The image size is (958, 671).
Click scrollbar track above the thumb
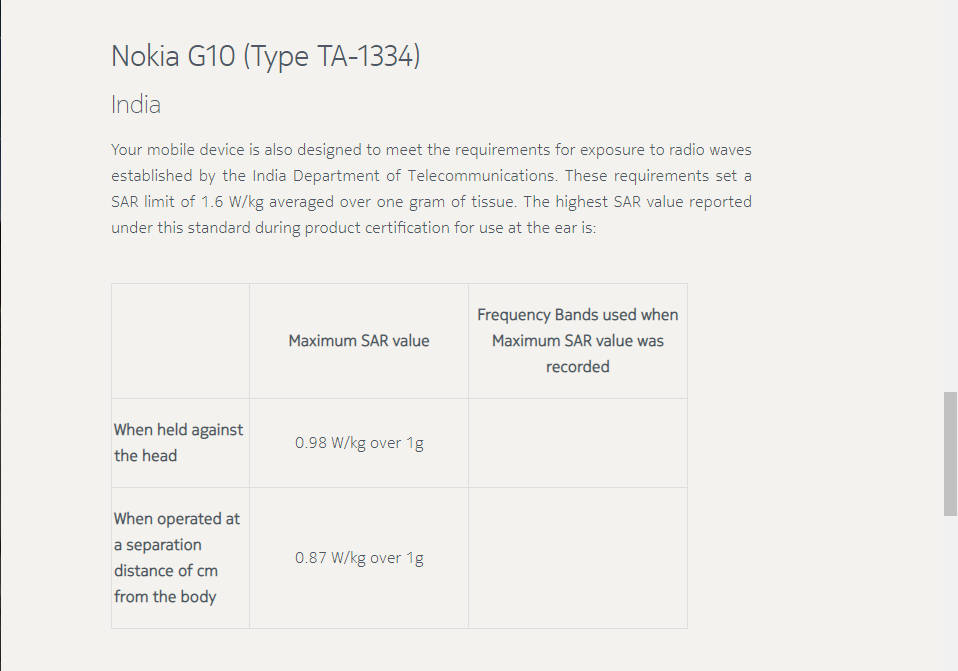[950, 200]
